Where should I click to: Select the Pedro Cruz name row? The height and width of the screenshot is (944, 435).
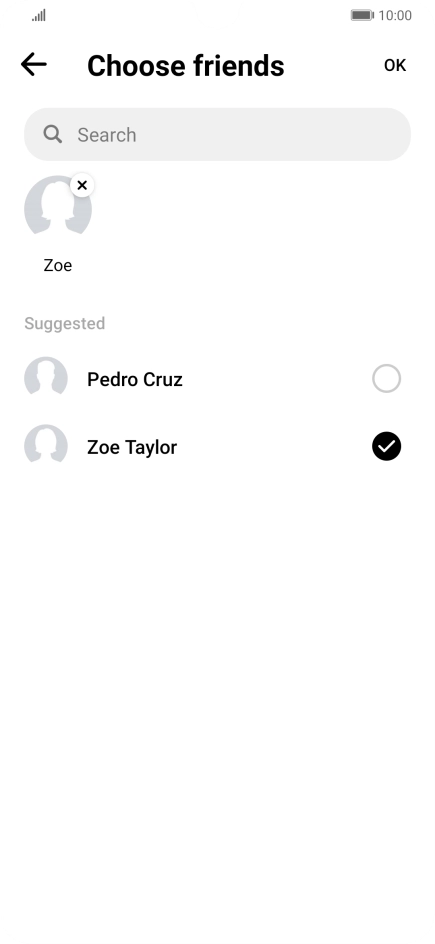pyautogui.click(x=217, y=379)
